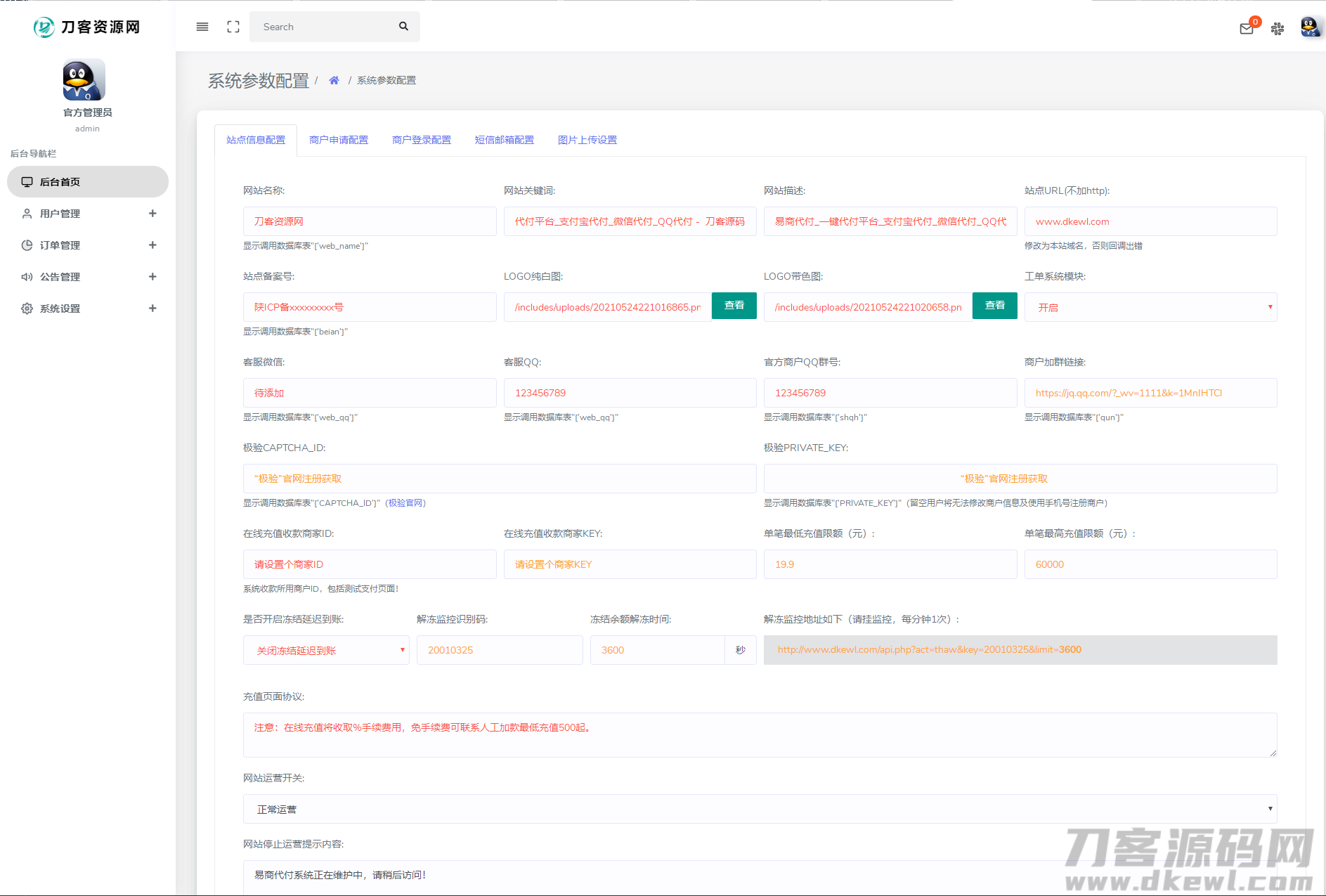Screen dimensions: 1326x896
Task: Open the 工单系统模块 dropdown
Action: point(1150,307)
